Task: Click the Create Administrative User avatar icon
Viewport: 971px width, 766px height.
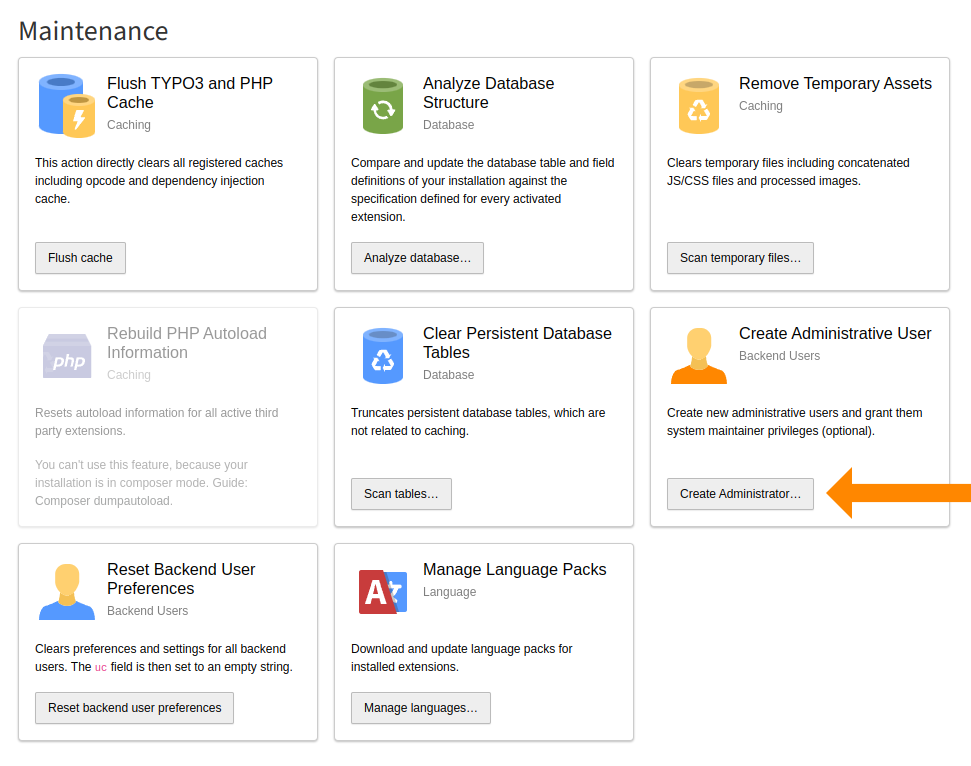Action: (x=698, y=354)
